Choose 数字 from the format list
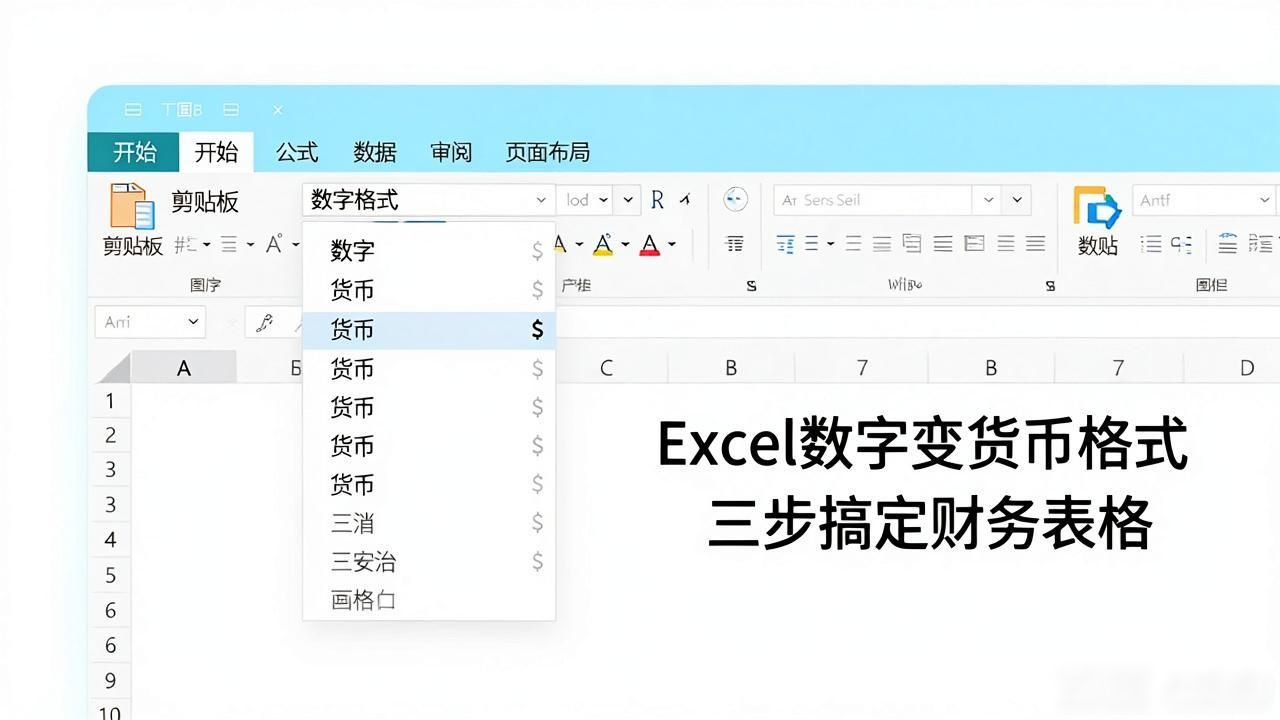 [429, 251]
